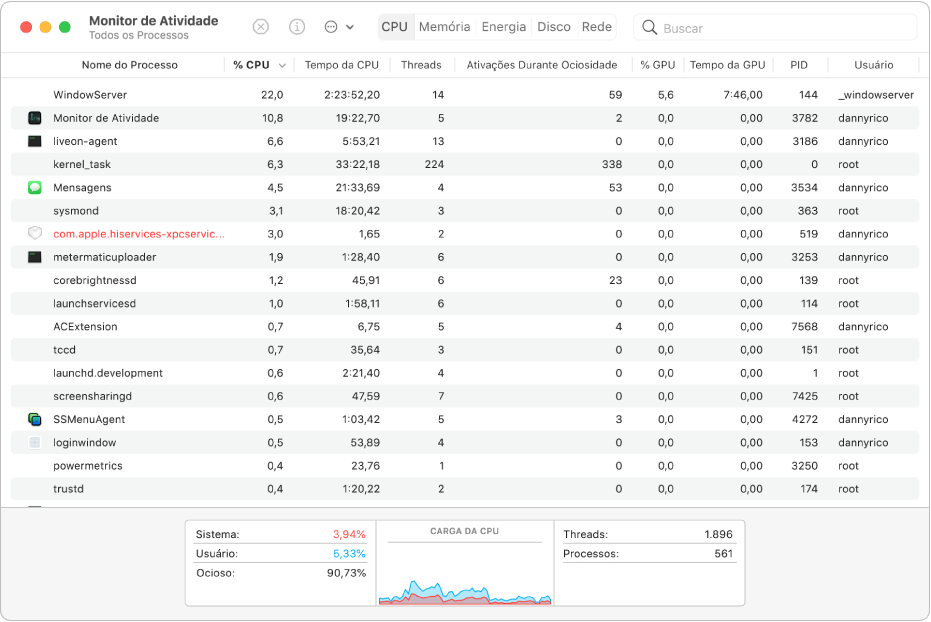Click the Monitor de Atividade process icon
Viewport: 931px width, 622px height.
[35, 118]
